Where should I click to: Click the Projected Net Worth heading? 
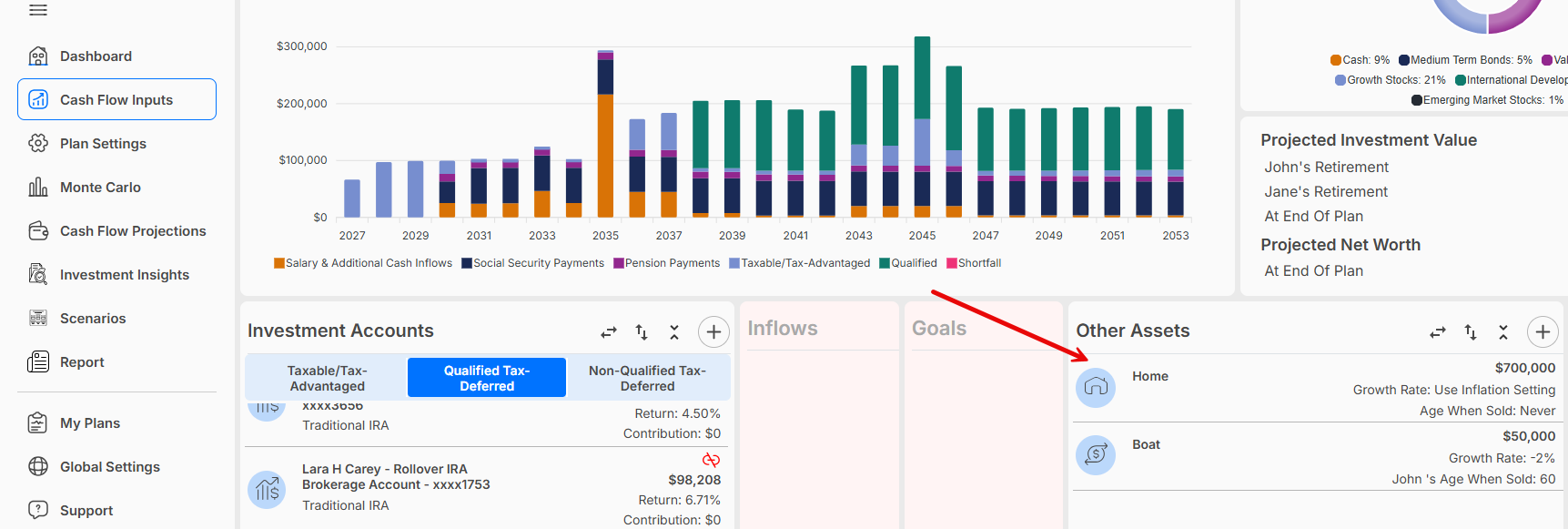click(x=1340, y=245)
